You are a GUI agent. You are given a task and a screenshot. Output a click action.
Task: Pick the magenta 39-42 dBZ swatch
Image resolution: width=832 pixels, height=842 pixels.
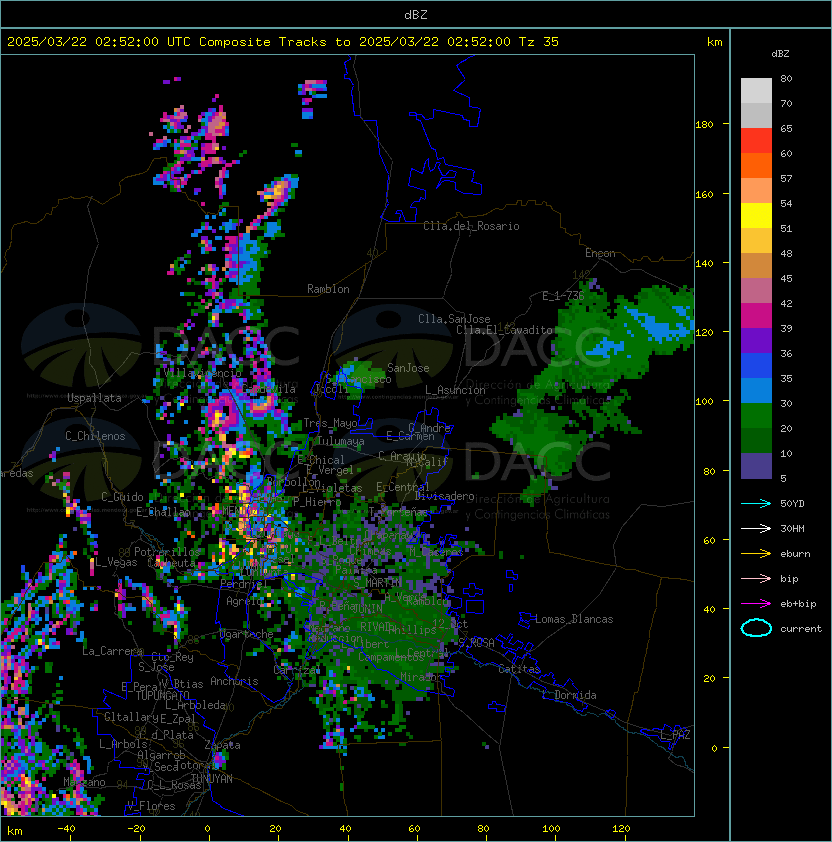(x=756, y=316)
